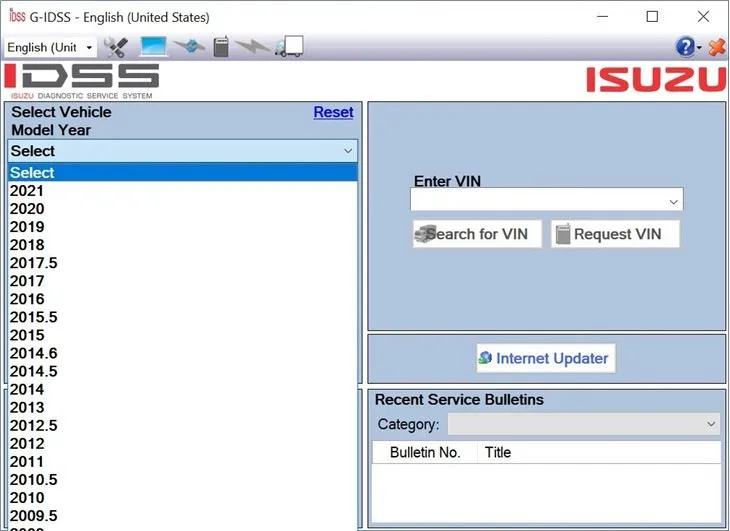This screenshot has height=531, width=730.
Task: Launch the Internet Updater button
Action: [x=545, y=358]
